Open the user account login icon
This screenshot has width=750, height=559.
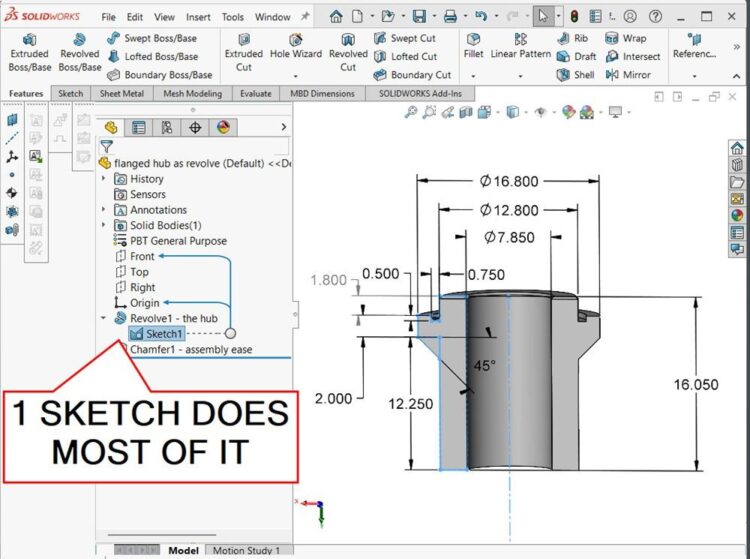pos(630,17)
